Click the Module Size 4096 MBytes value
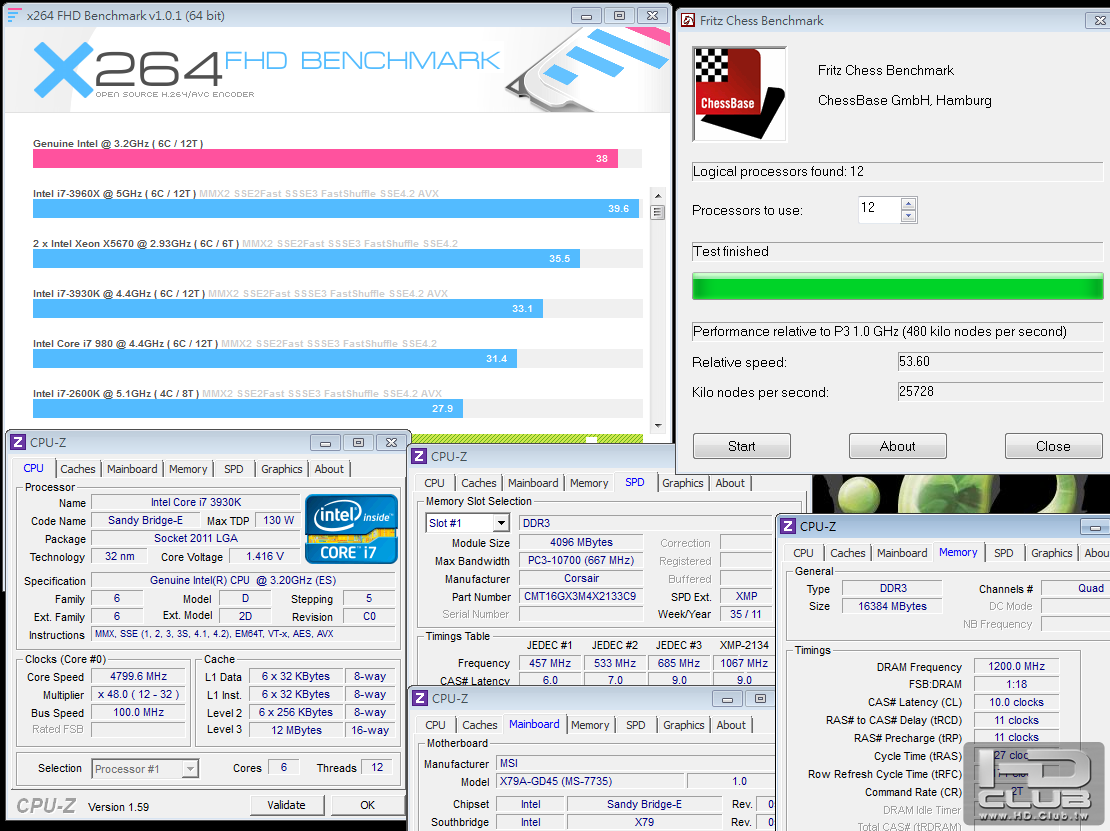1110x831 pixels. pos(581,542)
